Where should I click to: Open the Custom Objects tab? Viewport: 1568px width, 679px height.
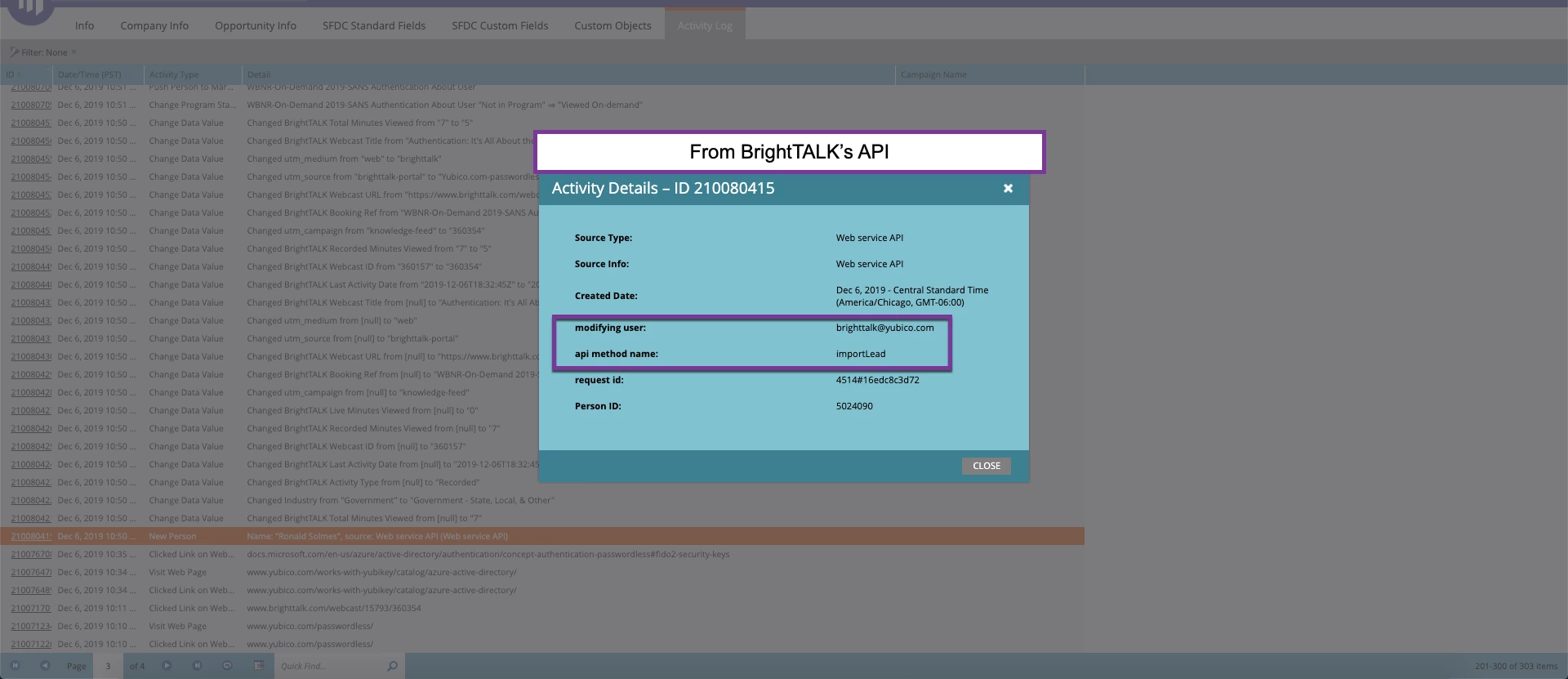(x=612, y=25)
